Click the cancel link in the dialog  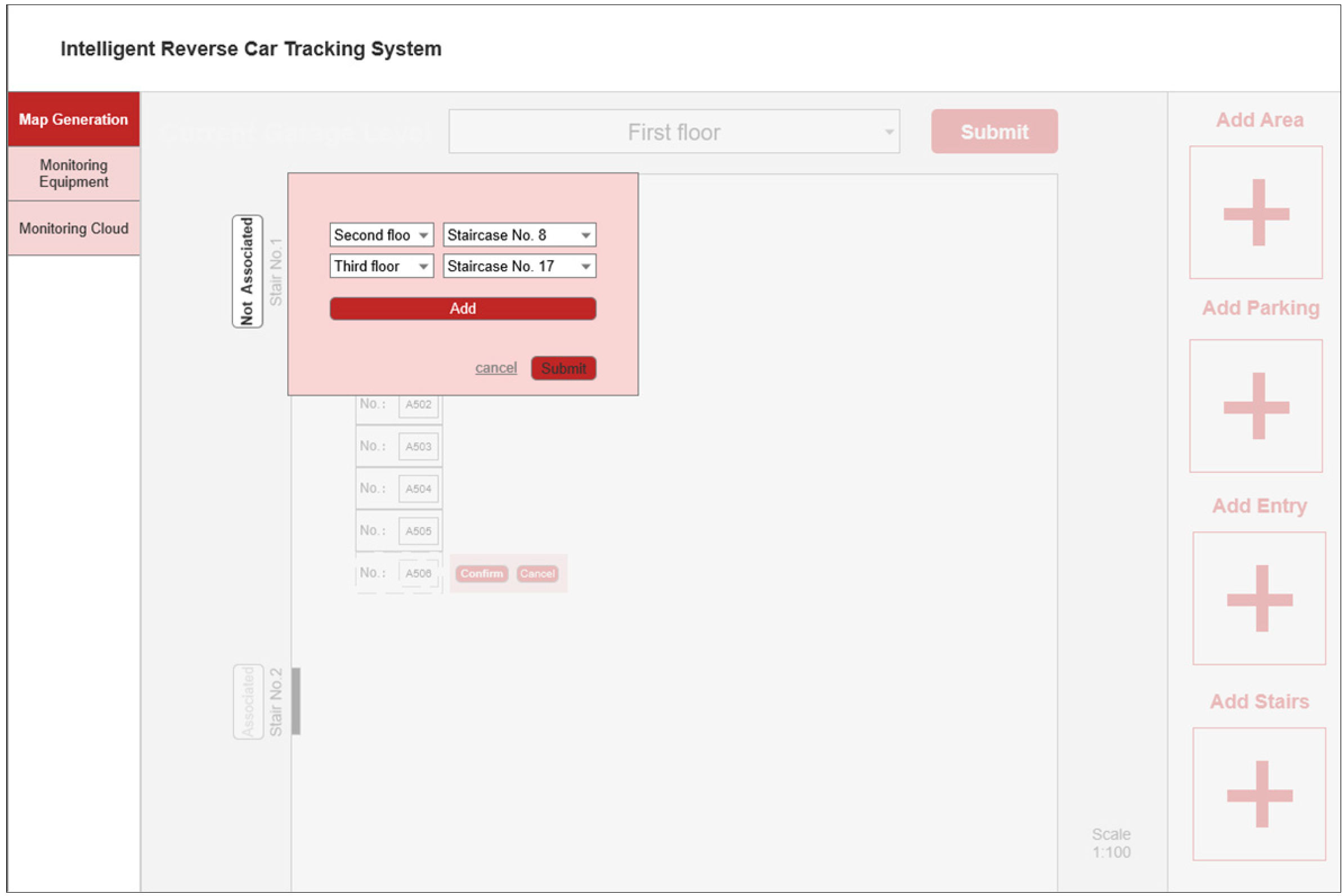495,368
